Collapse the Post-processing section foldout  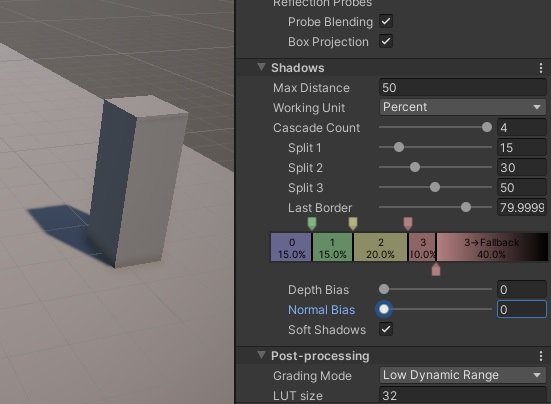261,355
